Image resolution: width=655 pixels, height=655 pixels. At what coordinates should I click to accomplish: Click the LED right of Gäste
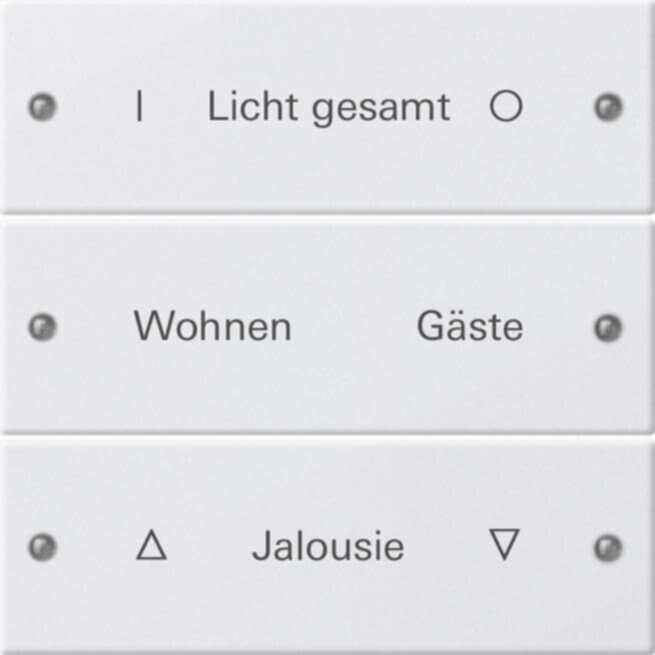pyautogui.click(x=607, y=327)
